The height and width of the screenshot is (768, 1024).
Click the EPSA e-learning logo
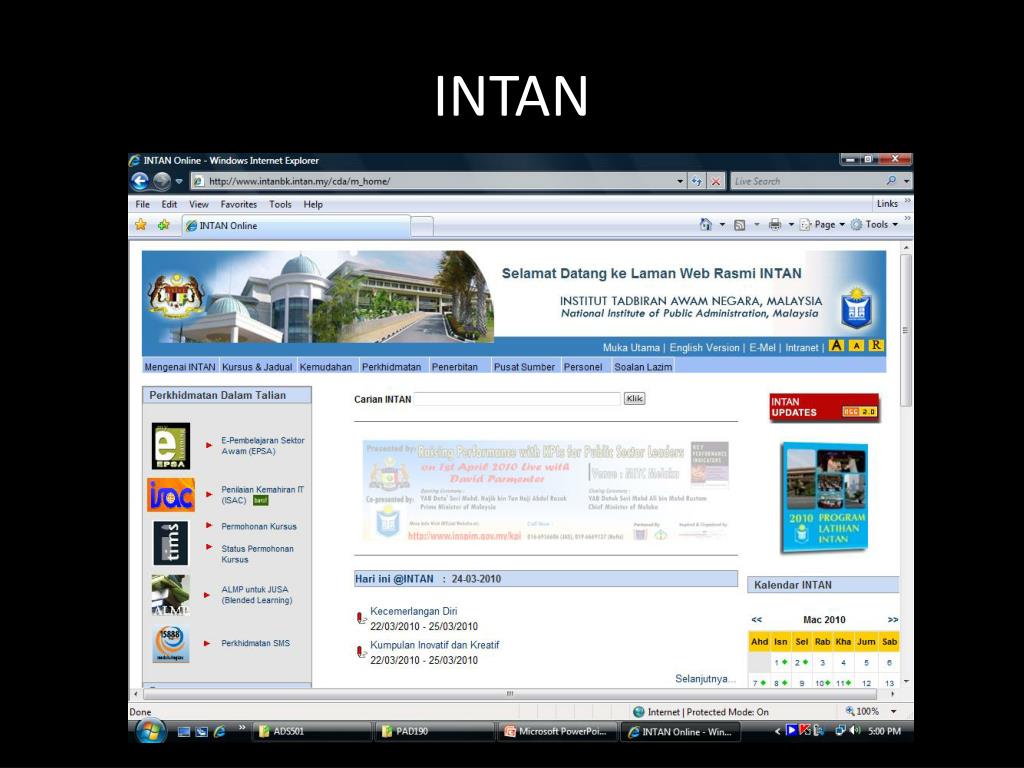click(170, 446)
